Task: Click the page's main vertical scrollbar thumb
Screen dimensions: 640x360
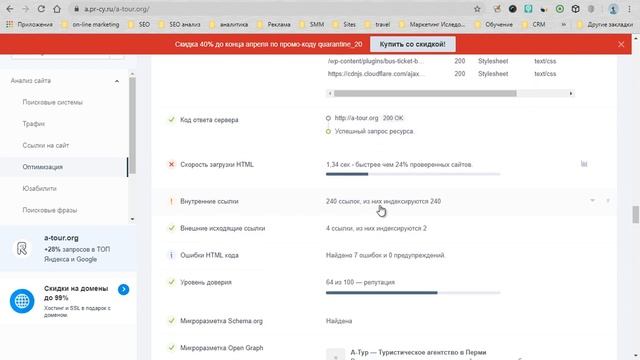Action: tap(636, 215)
